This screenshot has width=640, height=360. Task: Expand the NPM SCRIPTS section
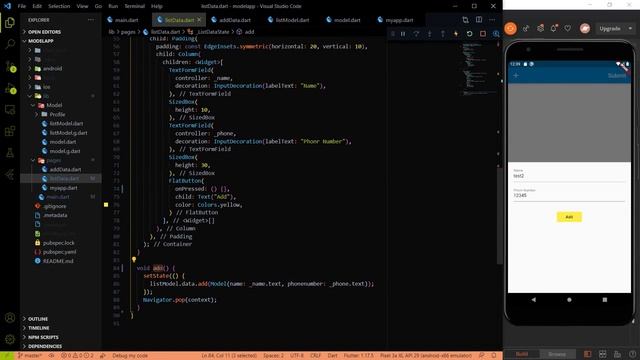coord(60,337)
